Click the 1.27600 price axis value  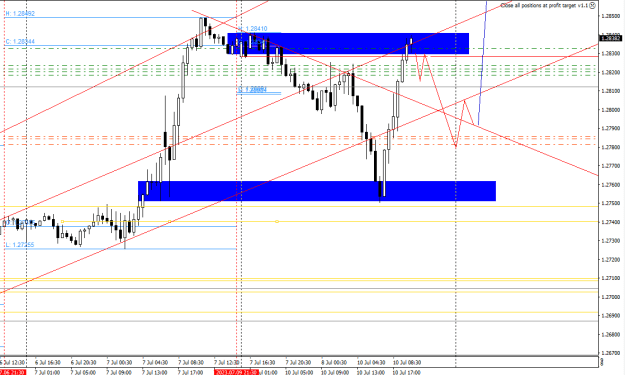(x=611, y=185)
